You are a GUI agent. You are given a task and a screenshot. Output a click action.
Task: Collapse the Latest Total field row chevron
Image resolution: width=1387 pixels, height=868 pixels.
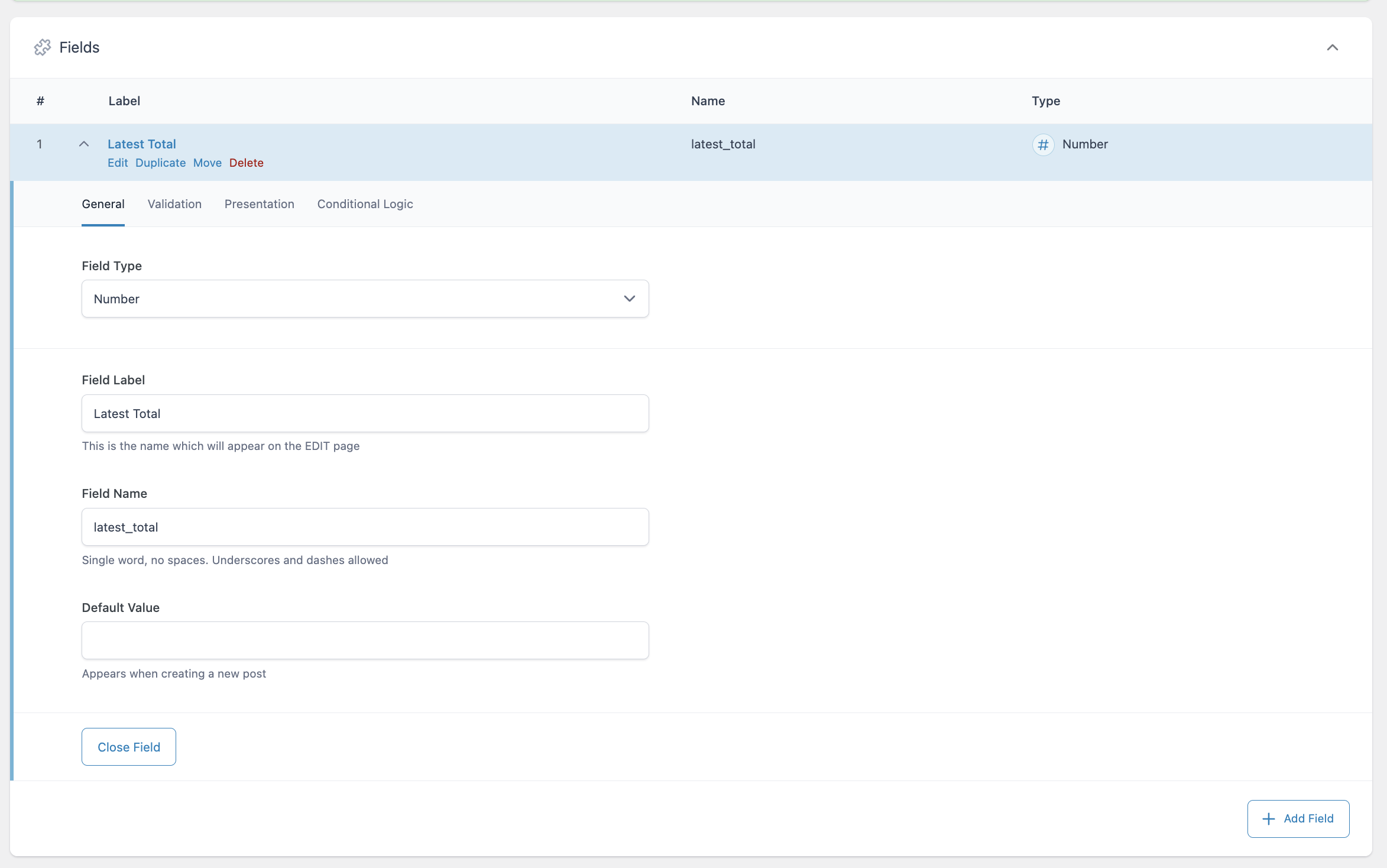click(x=84, y=144)
